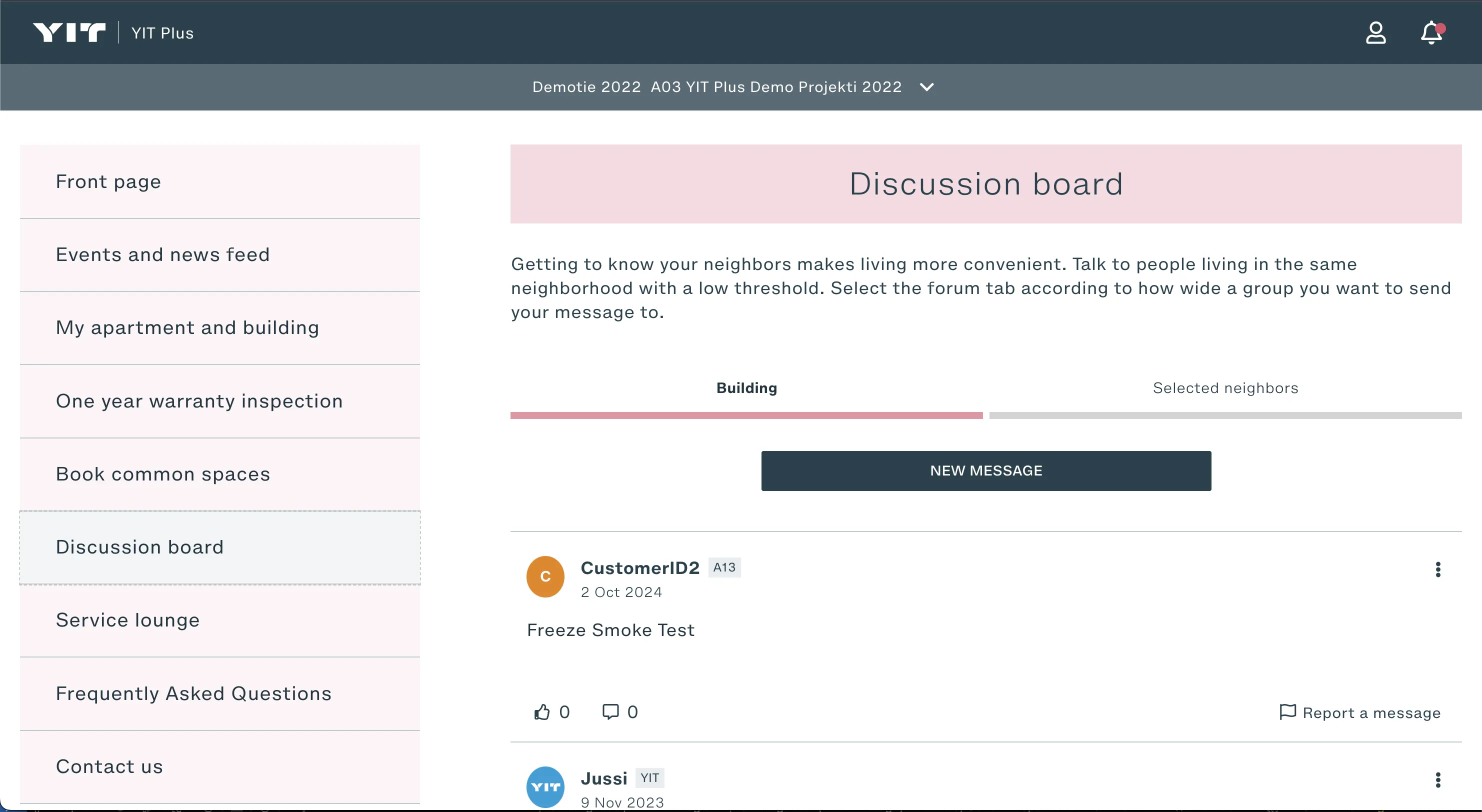The width and height of the screenshot is (1482, 812).
Task: Open the notifications bell
Action: coord(1431,33)
